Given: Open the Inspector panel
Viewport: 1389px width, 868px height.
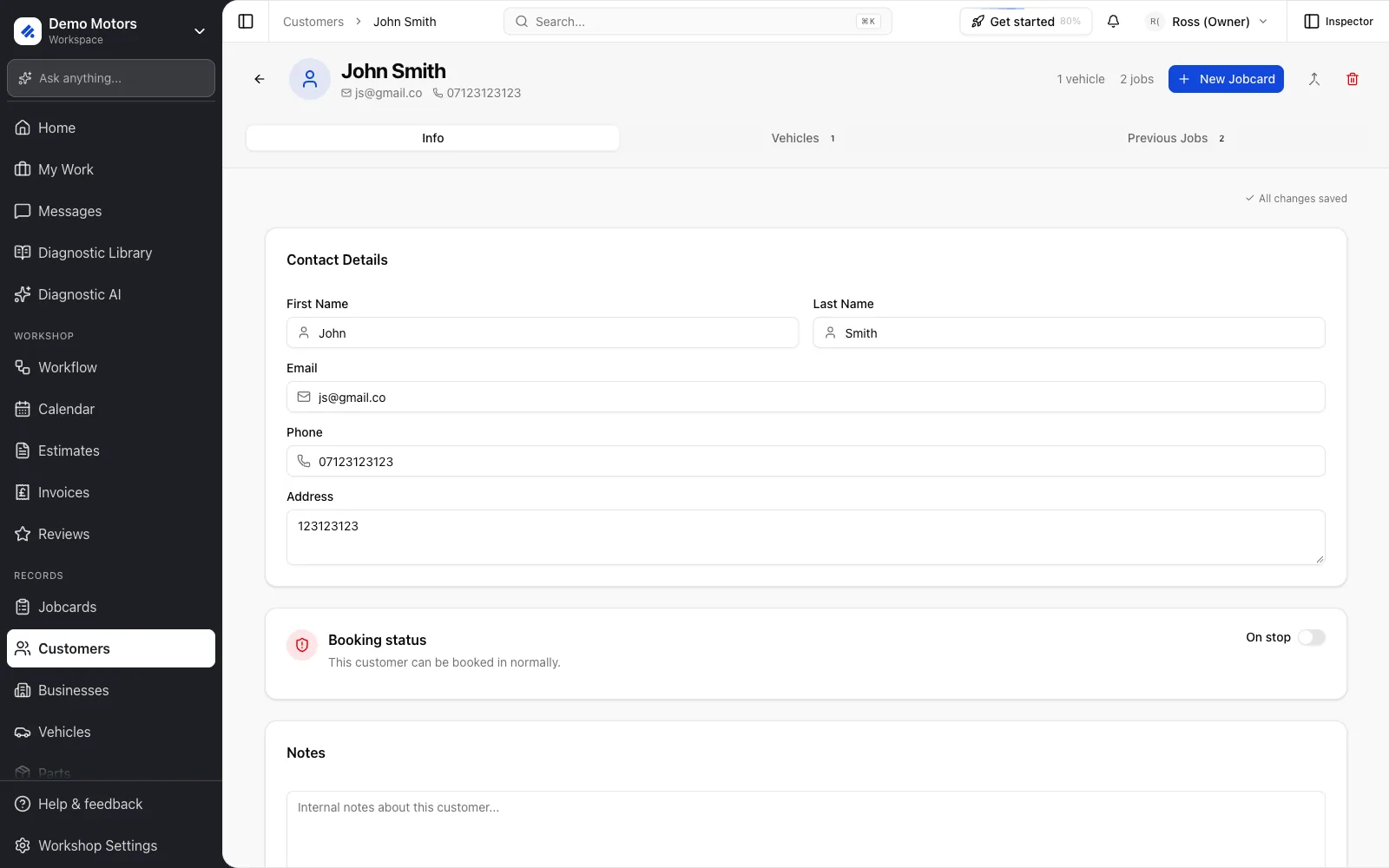Looking at the screenshot, I should pyautogui.click(x=1339, y=22).
